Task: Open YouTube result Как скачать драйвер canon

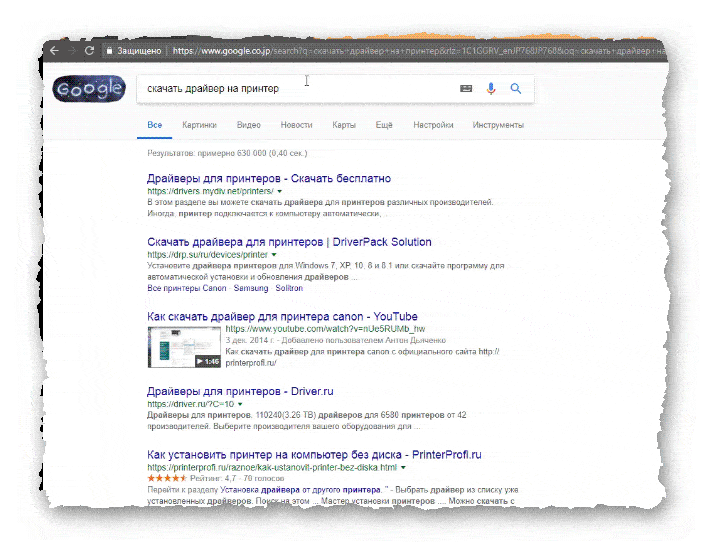Action: coord(282,316)
